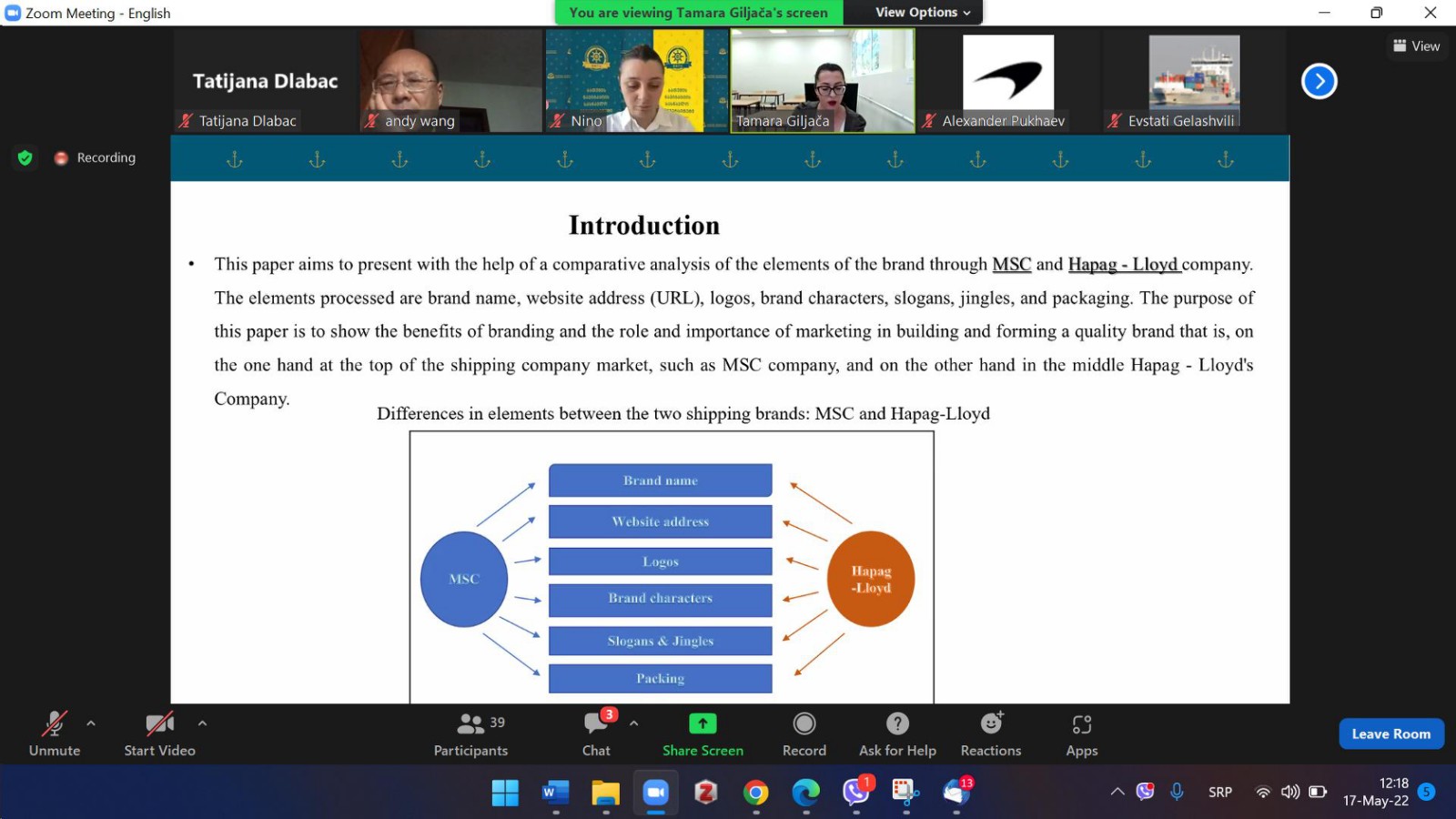The height and width of the screenshot is (819, 1456).
Task: Open the Windows Start menu
Action: click(505, 793)
